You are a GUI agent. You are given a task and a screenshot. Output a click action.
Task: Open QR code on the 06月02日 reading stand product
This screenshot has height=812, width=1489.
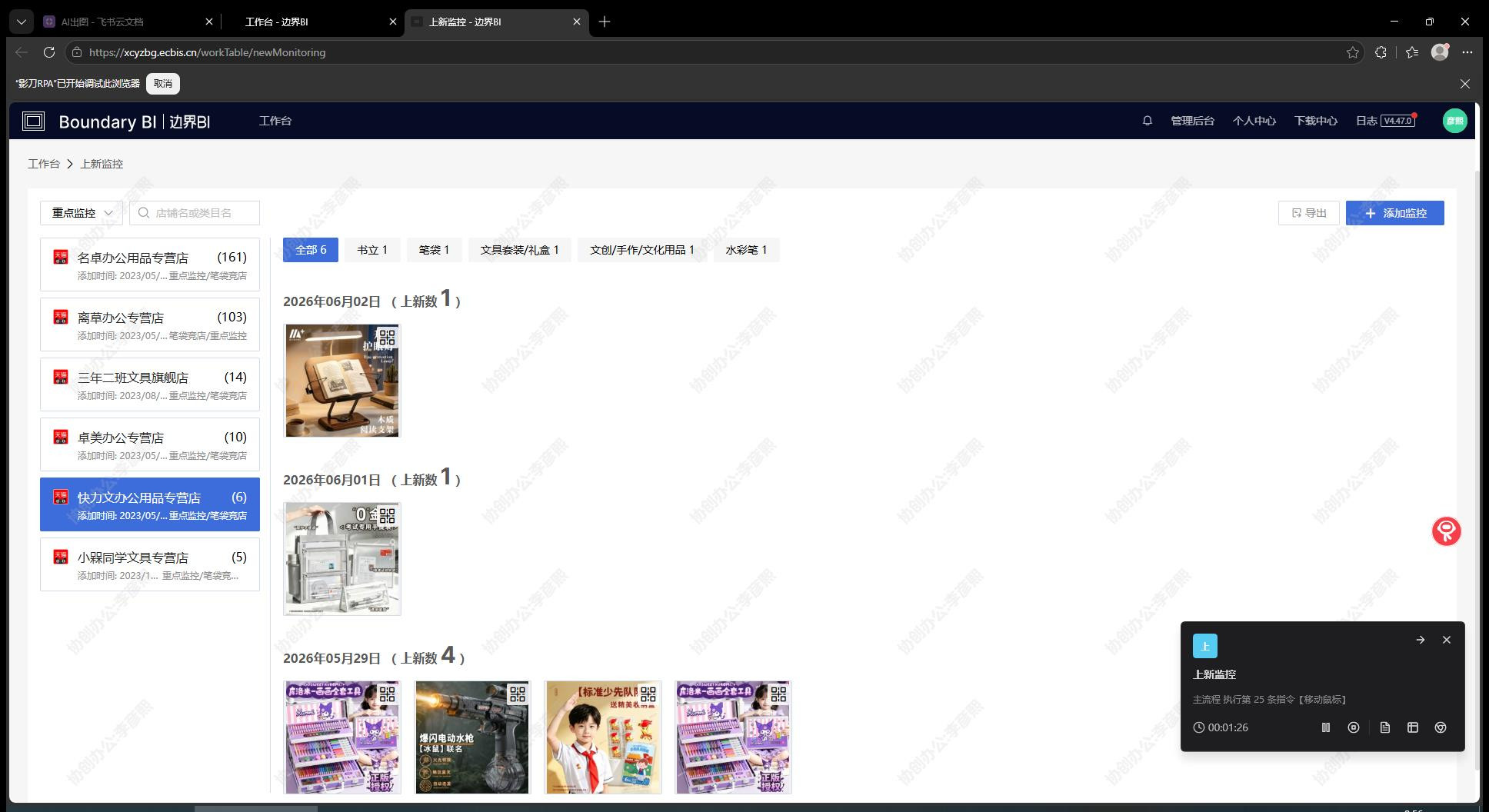[387, 338]
